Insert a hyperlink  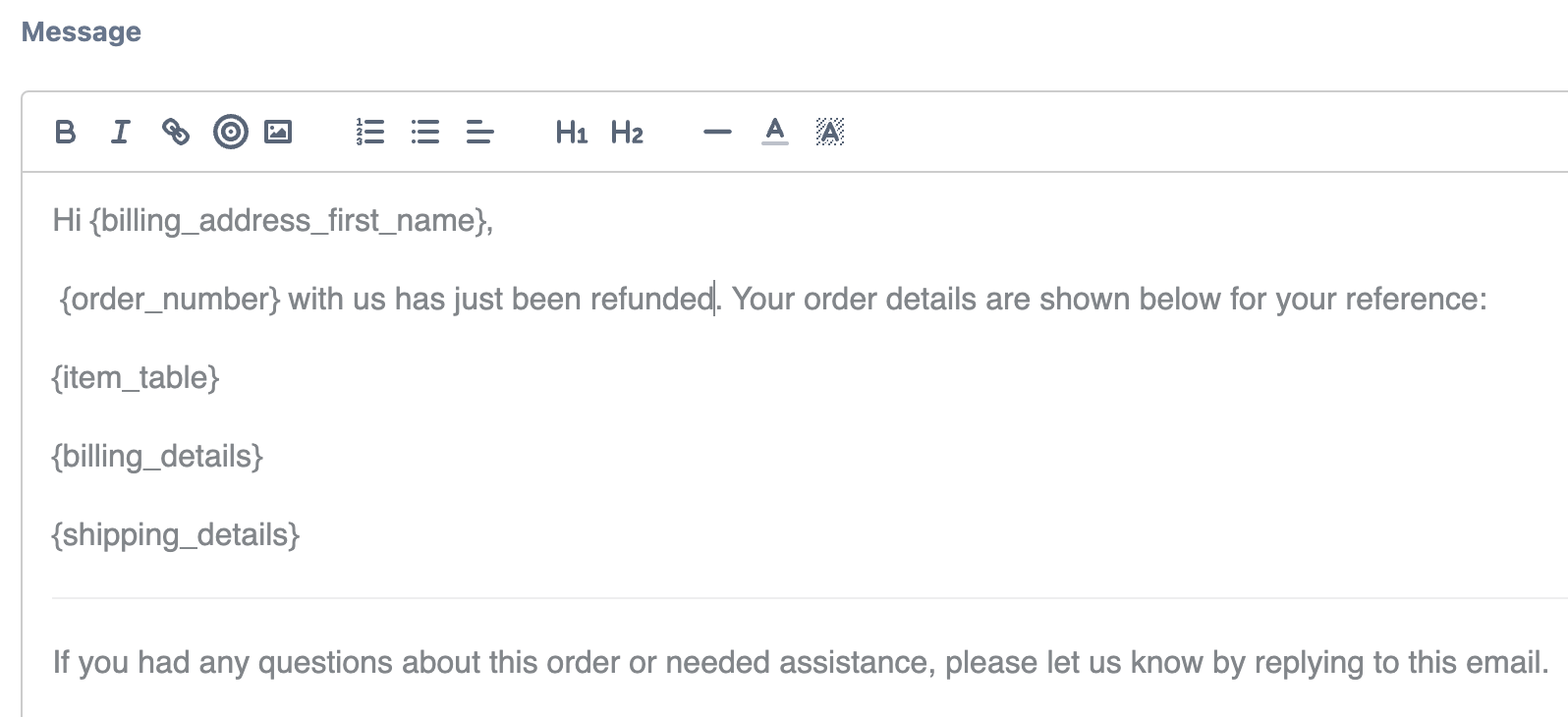(176, 132)
